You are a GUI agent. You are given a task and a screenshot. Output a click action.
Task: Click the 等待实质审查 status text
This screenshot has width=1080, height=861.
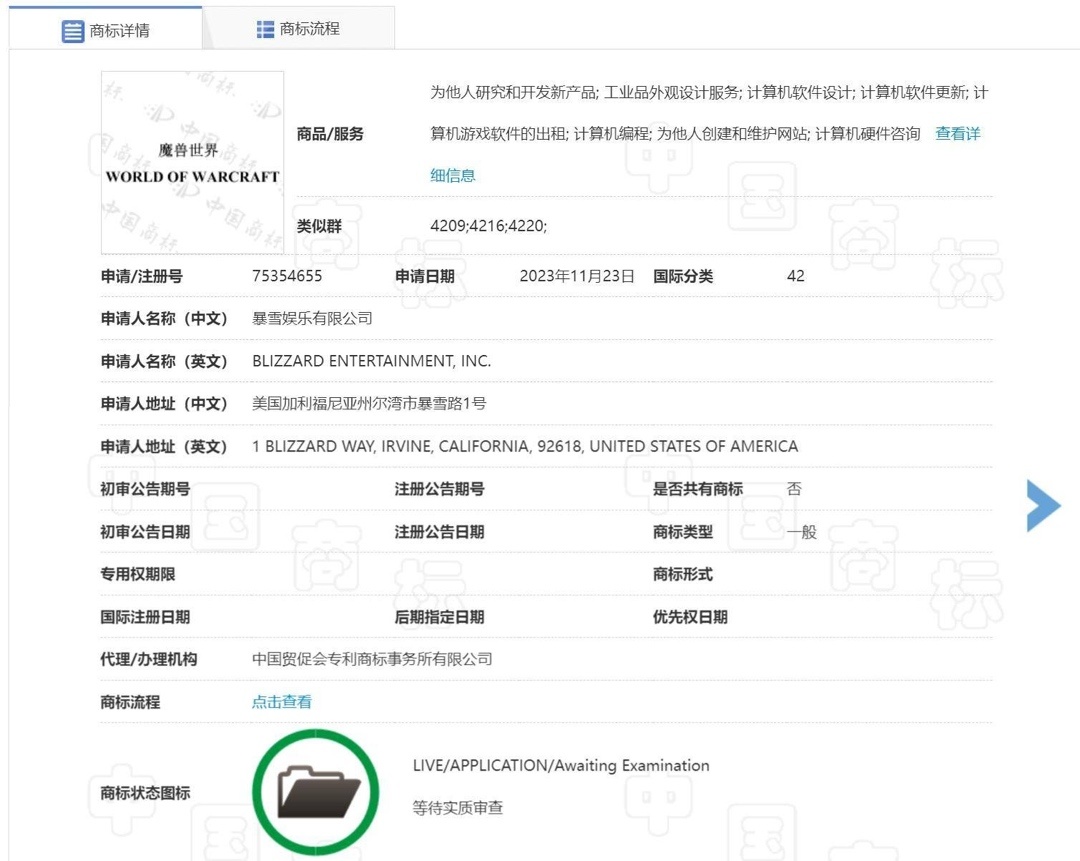[x=457, y=807]
